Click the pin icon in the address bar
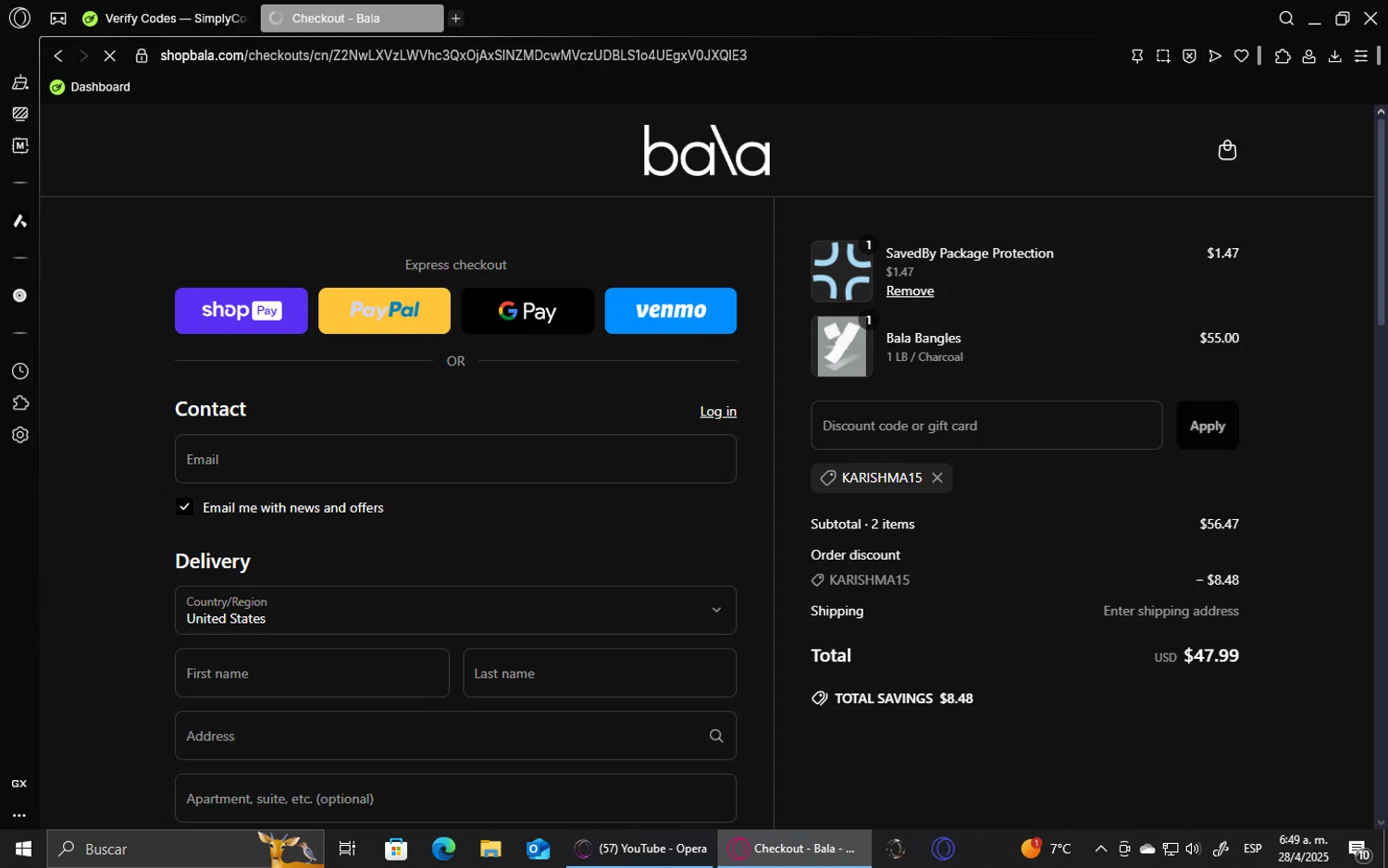Screen dimensions: 1388x868 (1137, 56)
